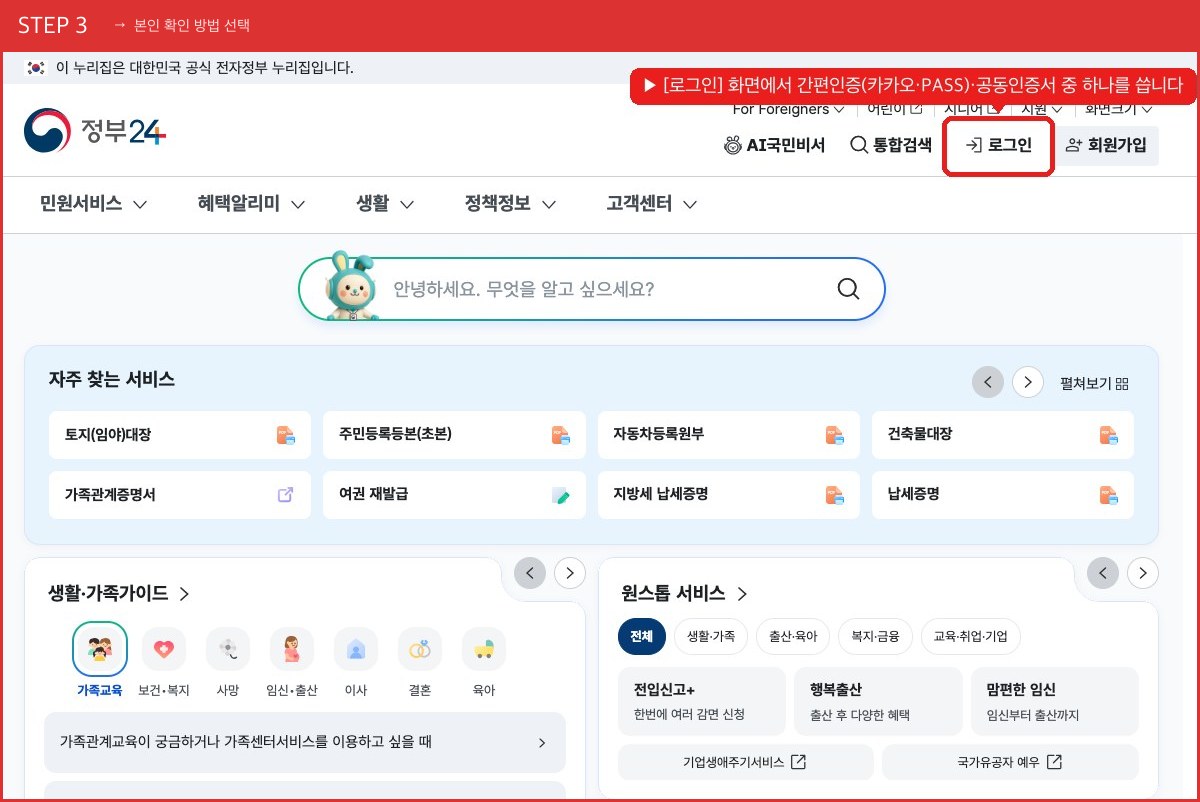
Task: Expand the 생활 menu
Action: pos(385,204)
